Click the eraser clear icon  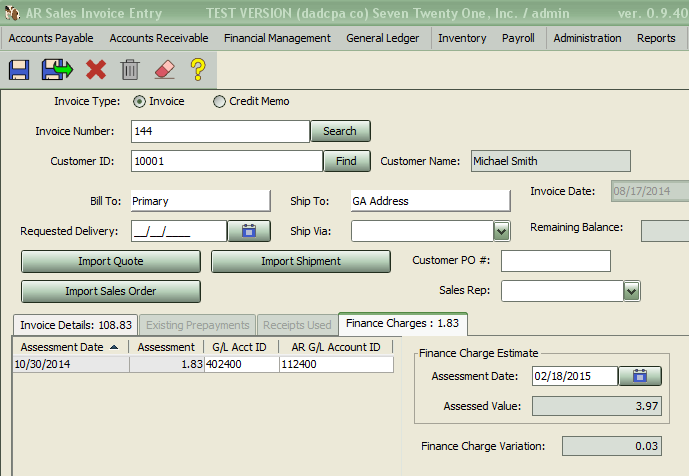point(165,69)
